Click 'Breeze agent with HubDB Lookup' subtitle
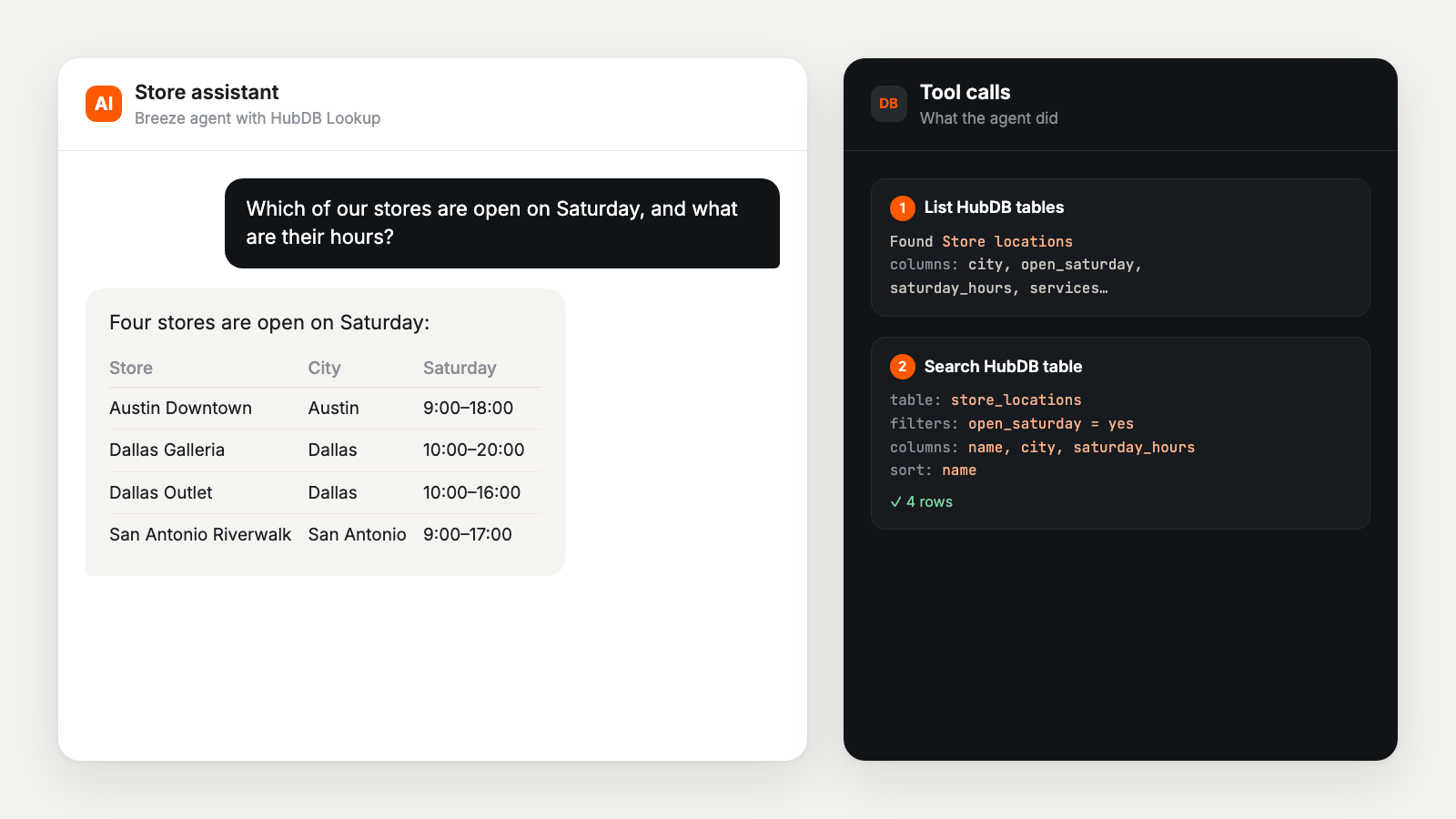1456x819 pixels. 258,118
